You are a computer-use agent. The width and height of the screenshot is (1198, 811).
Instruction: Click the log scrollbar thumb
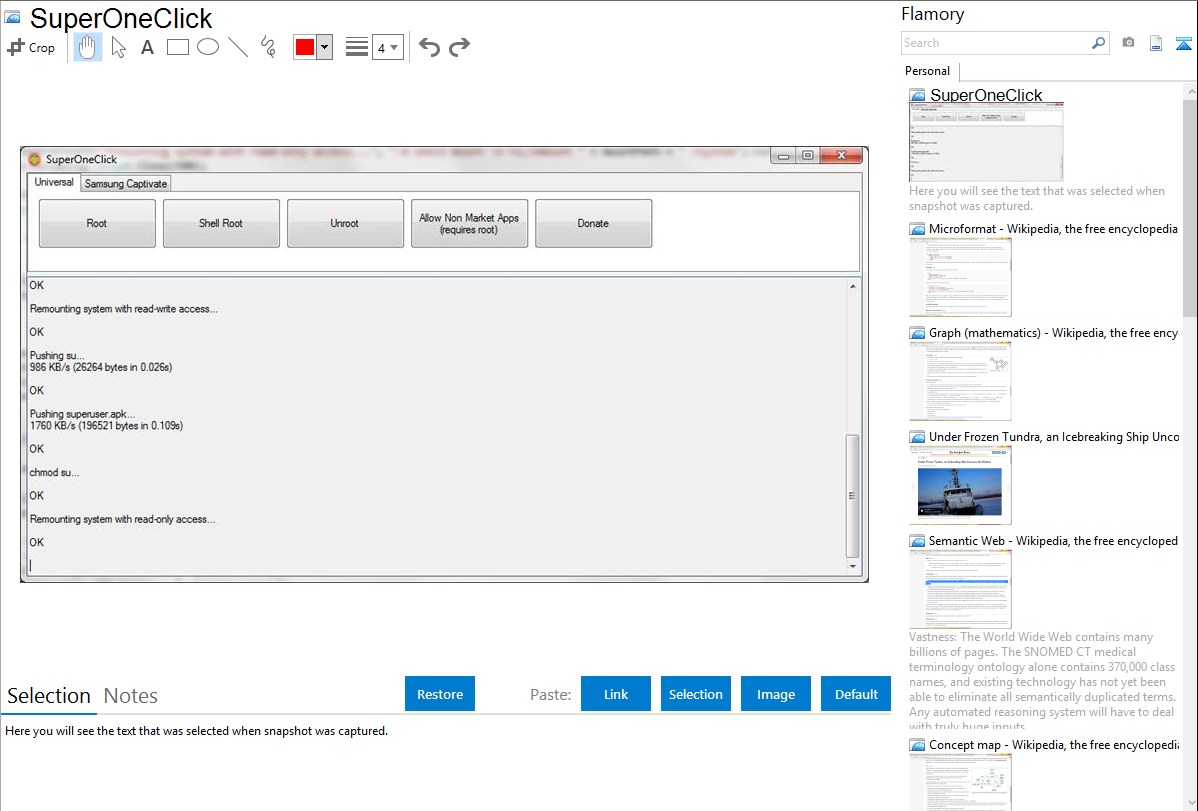853,496
